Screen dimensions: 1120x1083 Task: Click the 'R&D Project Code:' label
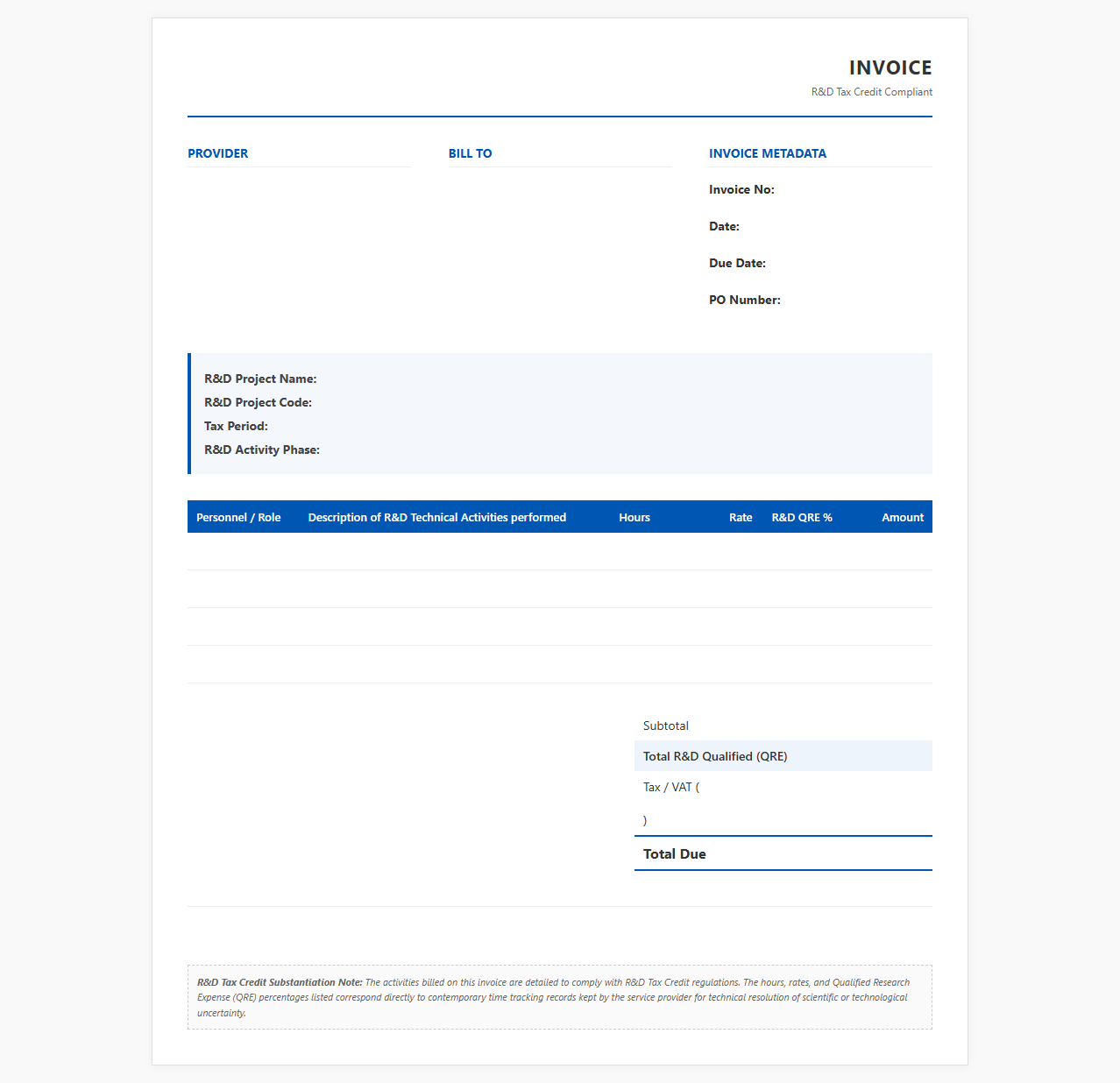click(x=258, y=402)
